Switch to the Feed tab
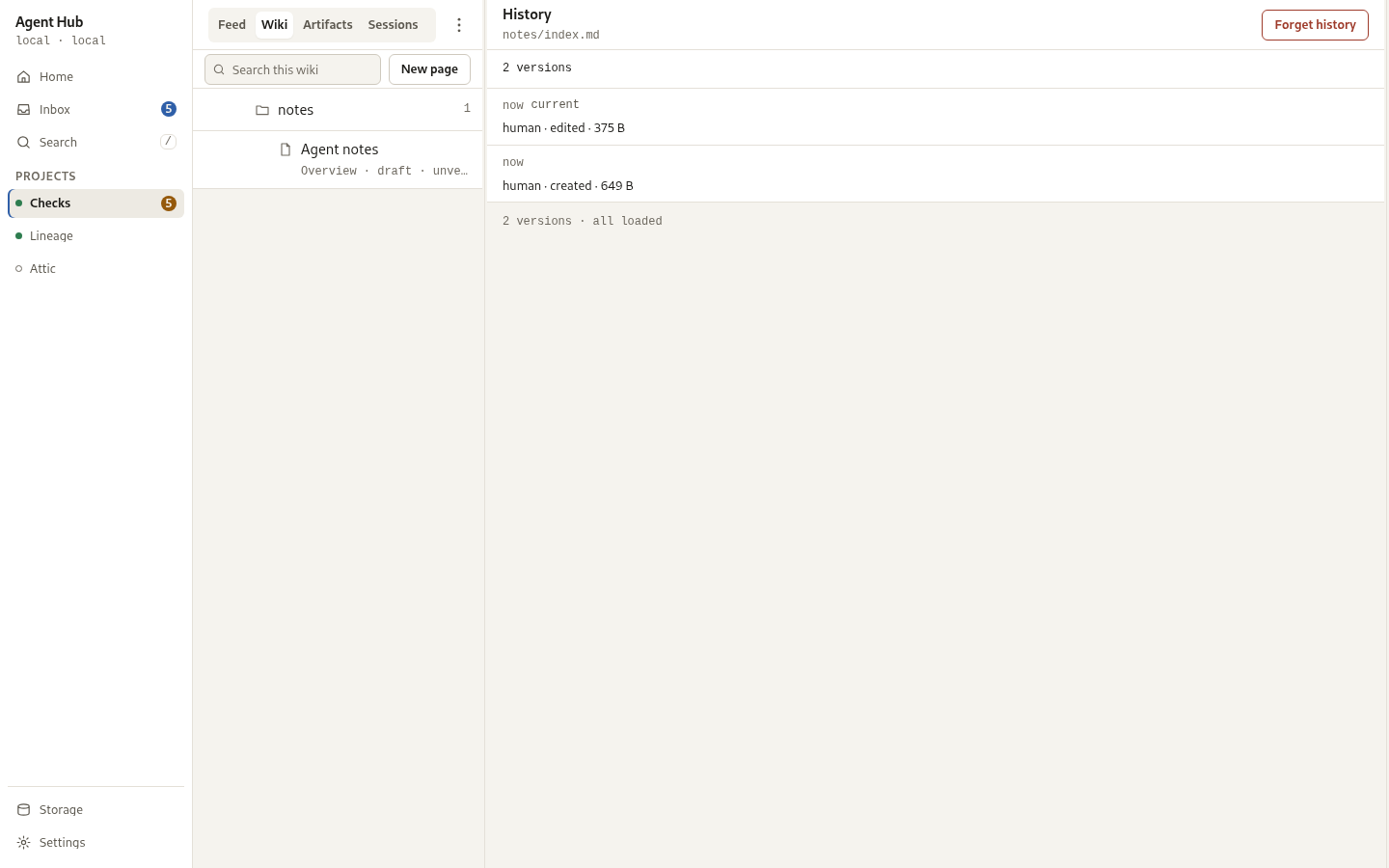Screen dimensions: 1389x868 point(231,25)
